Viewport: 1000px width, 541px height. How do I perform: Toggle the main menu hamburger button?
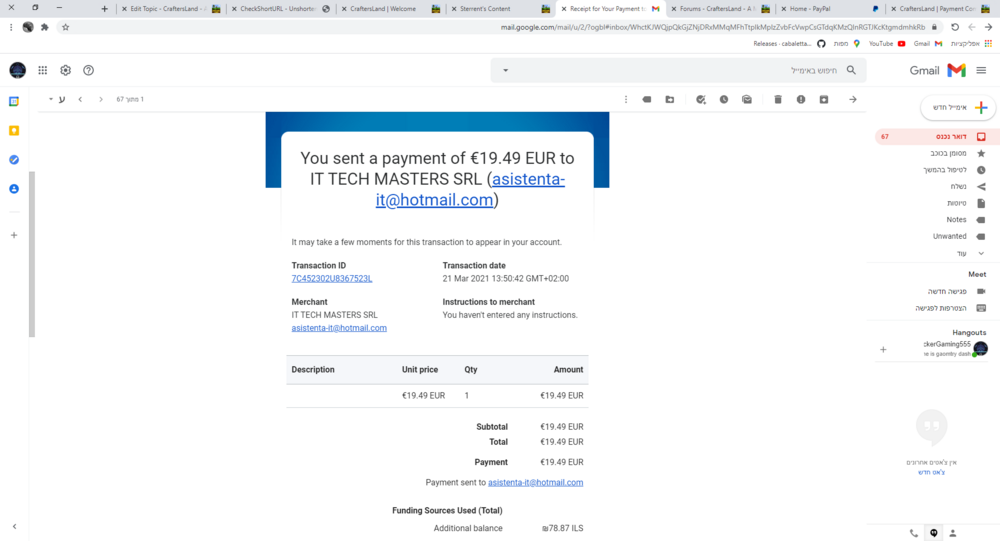981,70
